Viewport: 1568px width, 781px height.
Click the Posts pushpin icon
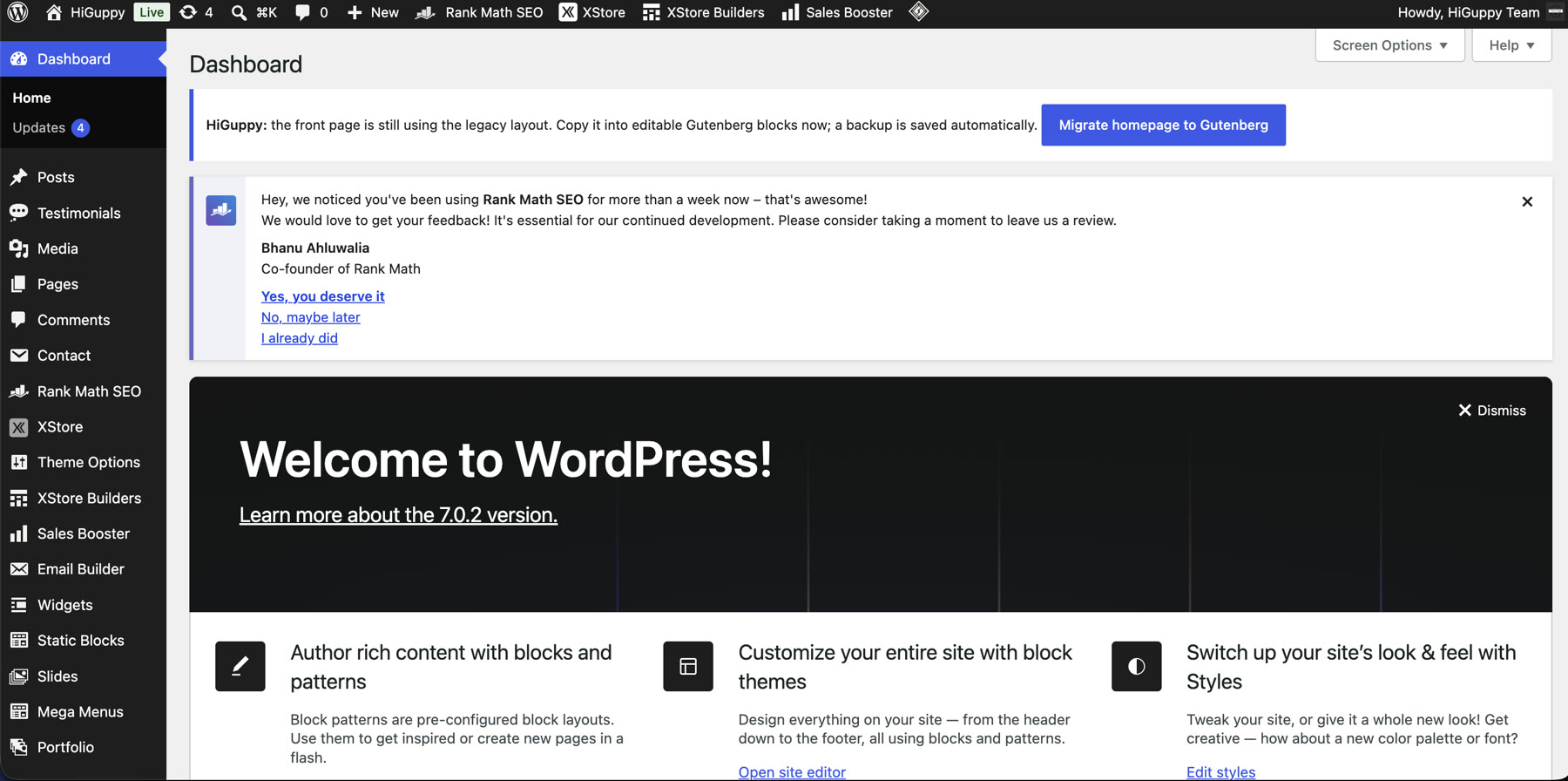(x=18, y=177)
